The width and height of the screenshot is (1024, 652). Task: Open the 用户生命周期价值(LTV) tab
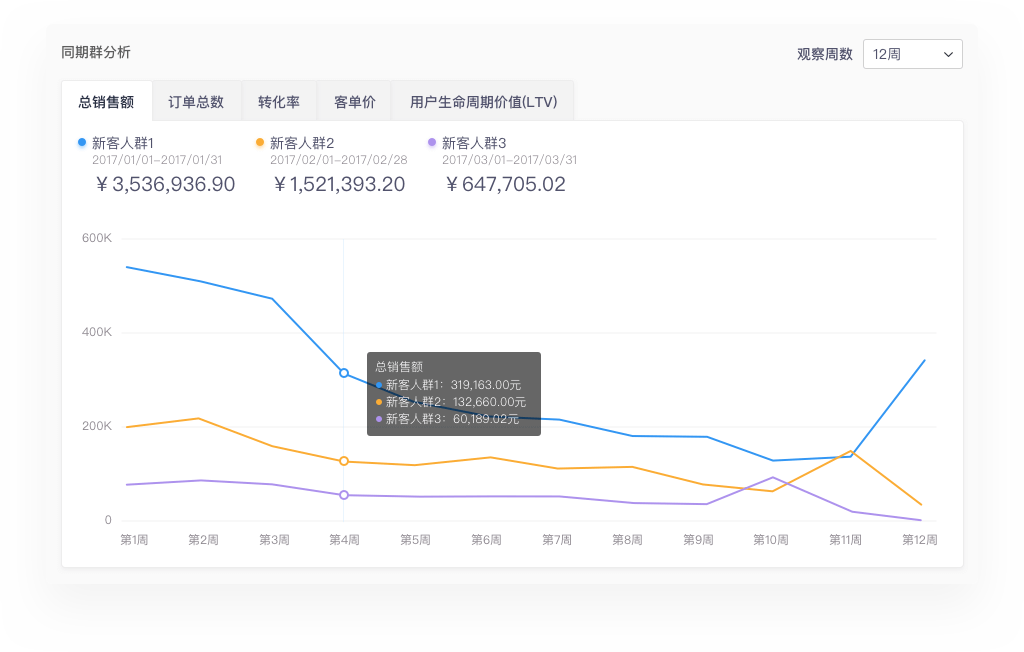tap(483, 102)
